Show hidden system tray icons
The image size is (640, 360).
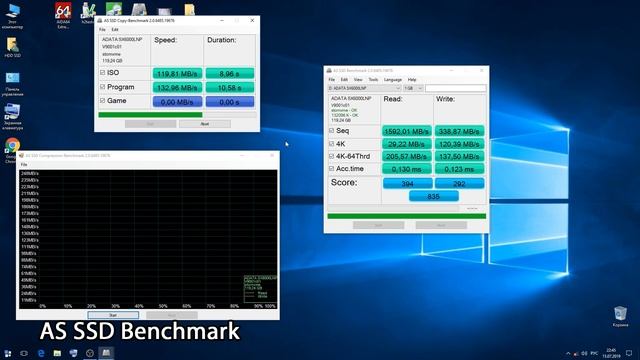(x=568, y=353)
